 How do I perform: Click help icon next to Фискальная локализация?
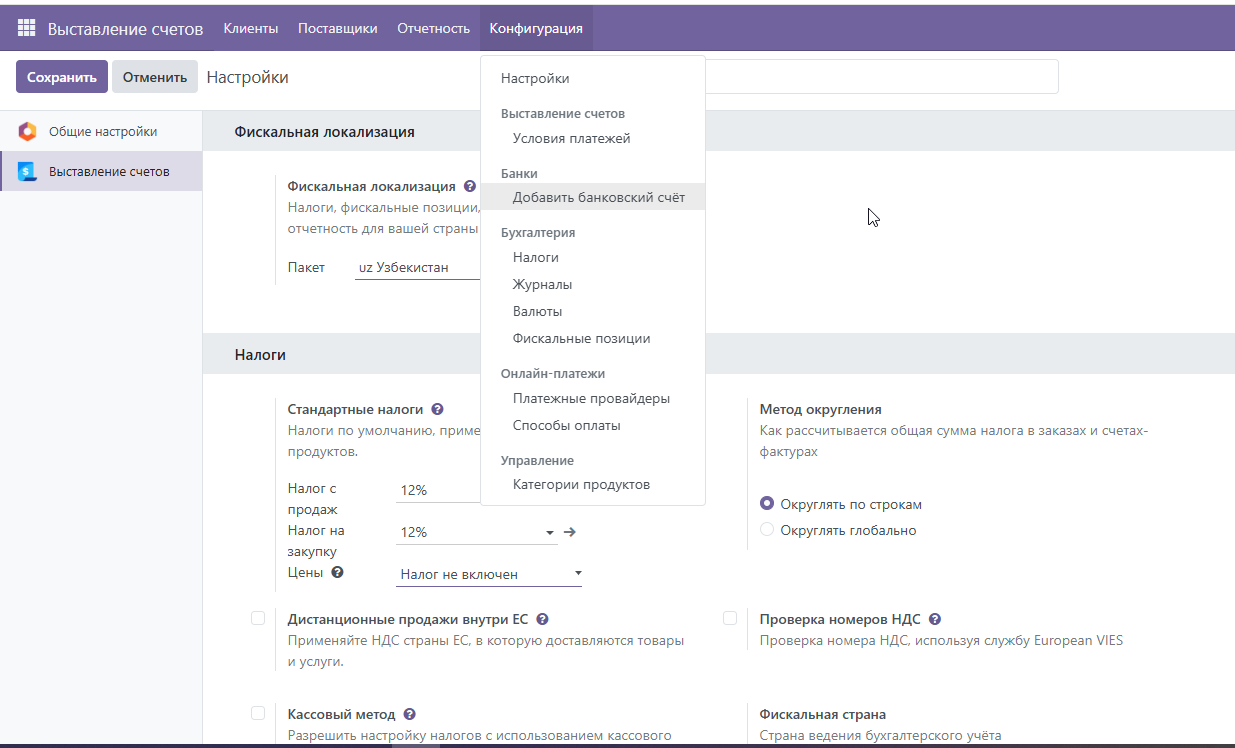469,186
